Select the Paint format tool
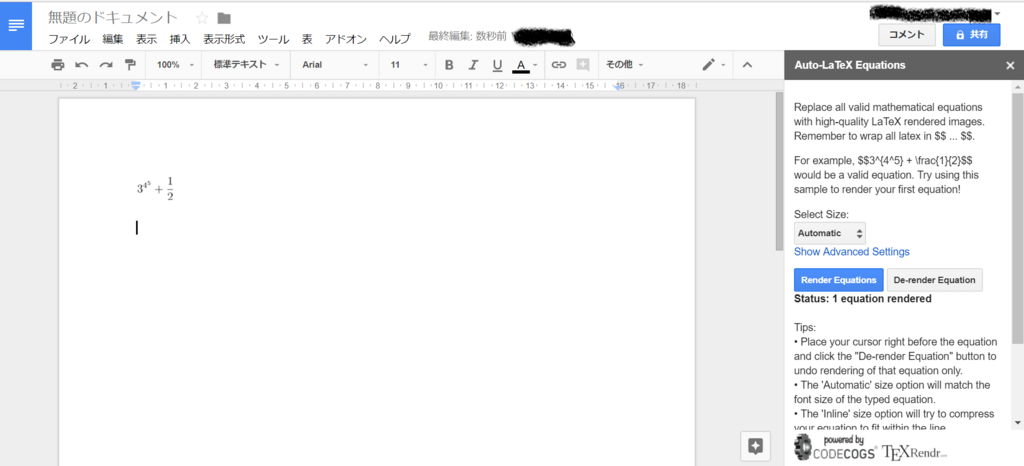Image resolution: width=1024 pixels, height=466 pixels. pos(130,65)
